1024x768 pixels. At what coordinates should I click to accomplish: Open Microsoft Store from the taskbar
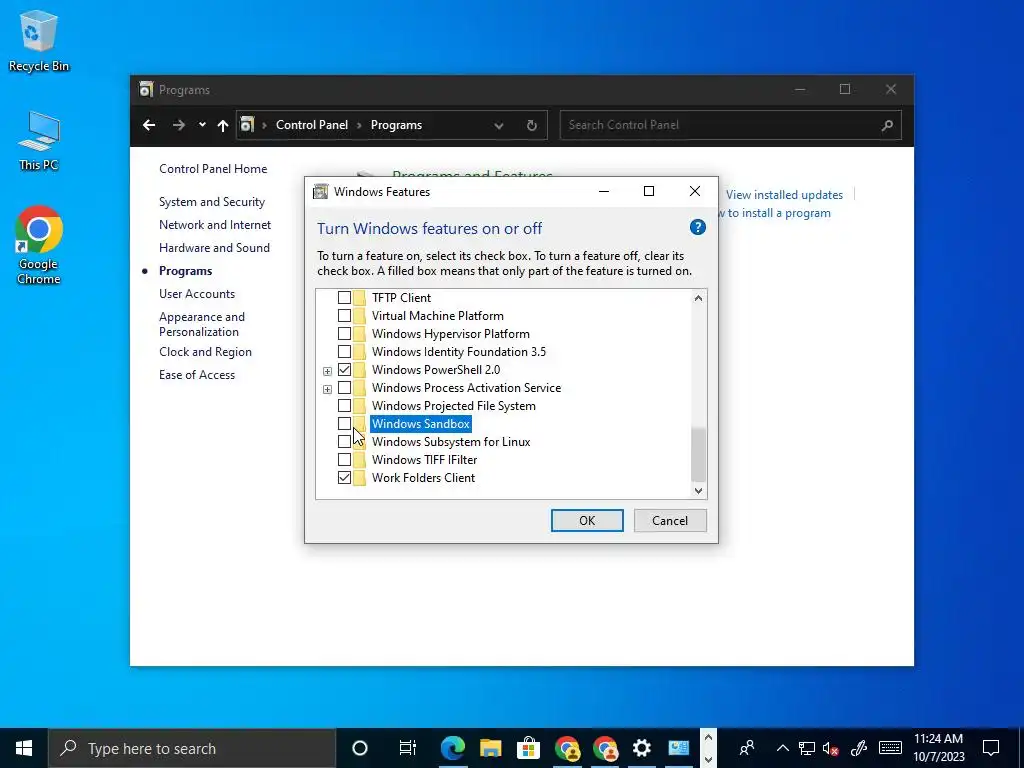pyautogui.click(x=528, y=748)
